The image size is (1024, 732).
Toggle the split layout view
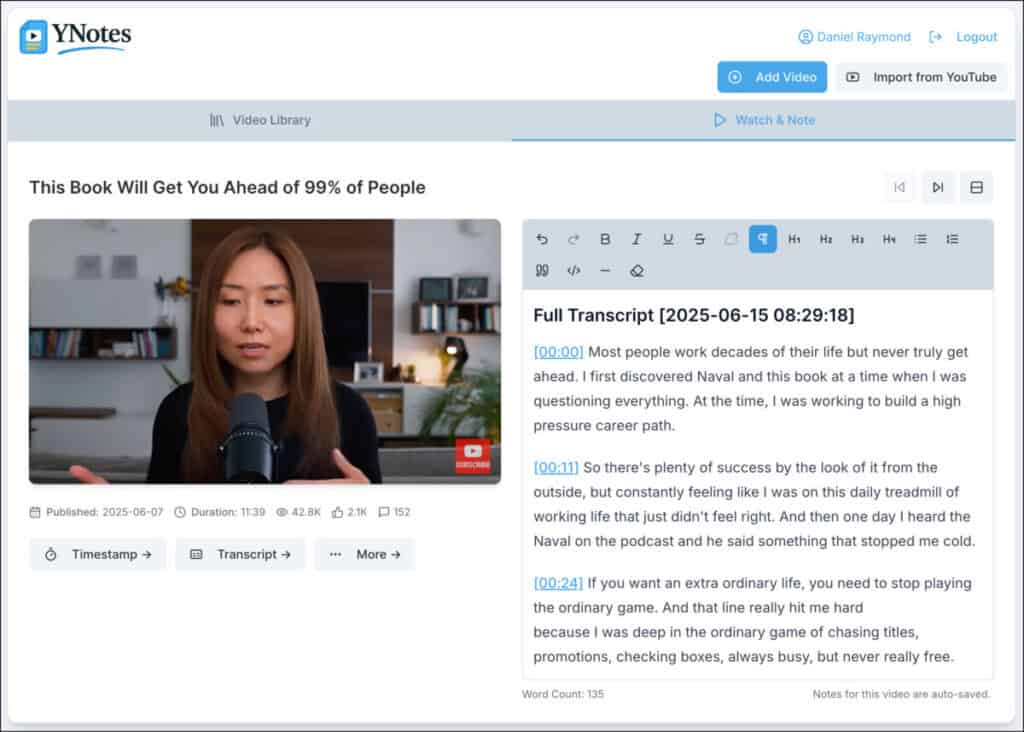(x=976, y=187)
